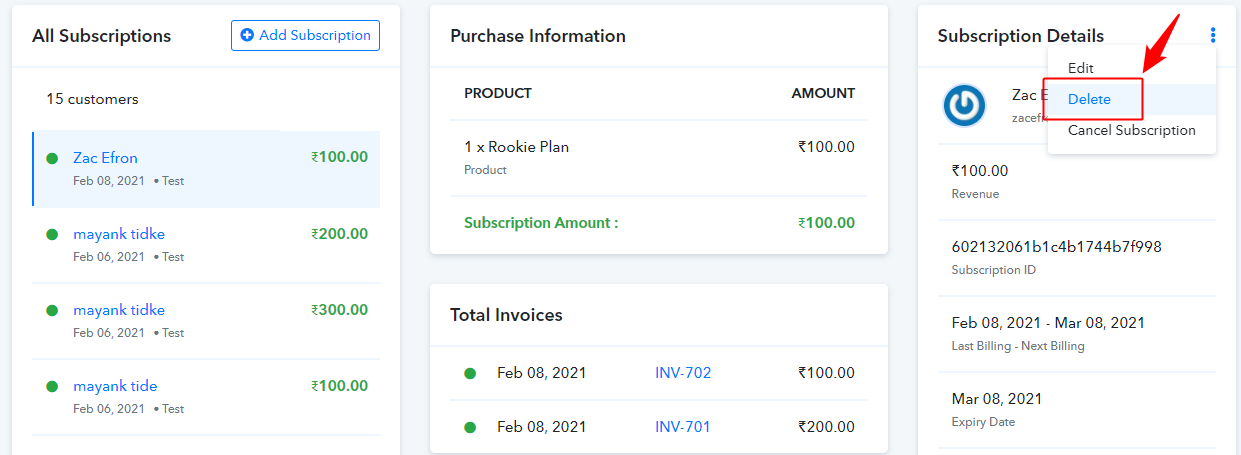Click the plus icon in Add Subscription
The width and height of the screenshot is (1241, 455).
coord(247,35)
